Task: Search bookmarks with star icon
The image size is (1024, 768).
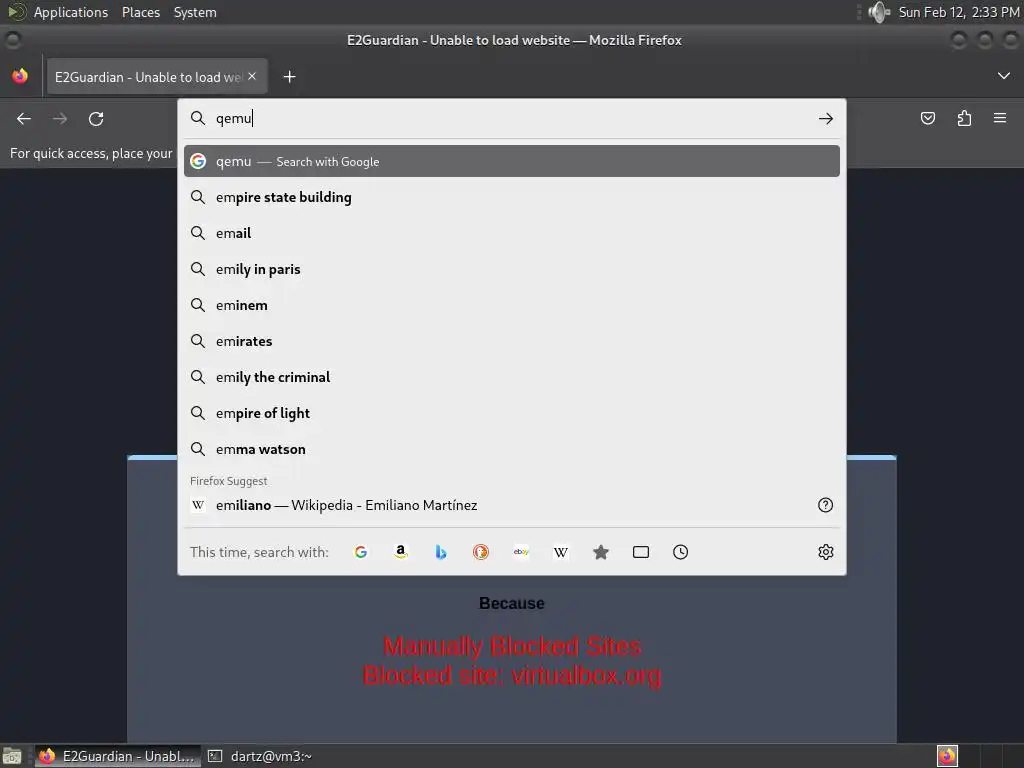Action: pyautogui.click(x=601, y=552)
